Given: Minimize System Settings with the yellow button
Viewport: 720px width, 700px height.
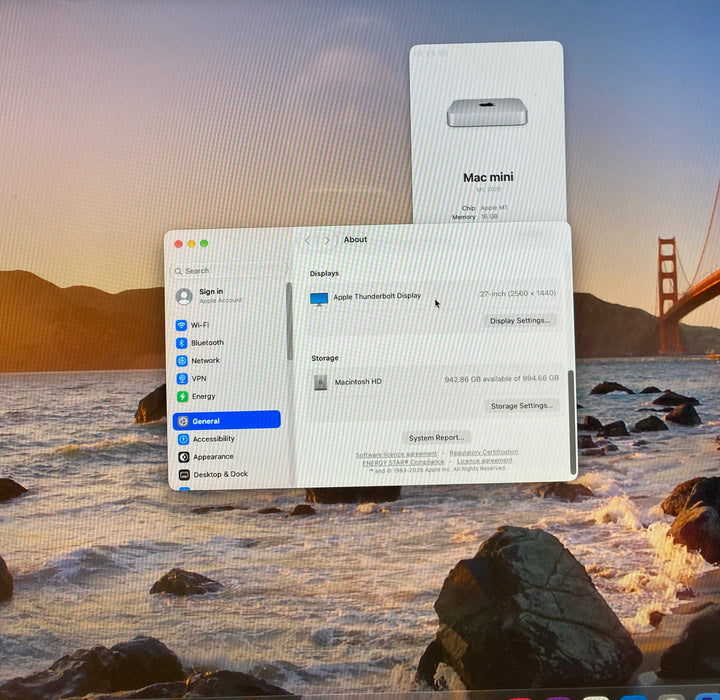Looking at the screenshot, I should (191, 243).
